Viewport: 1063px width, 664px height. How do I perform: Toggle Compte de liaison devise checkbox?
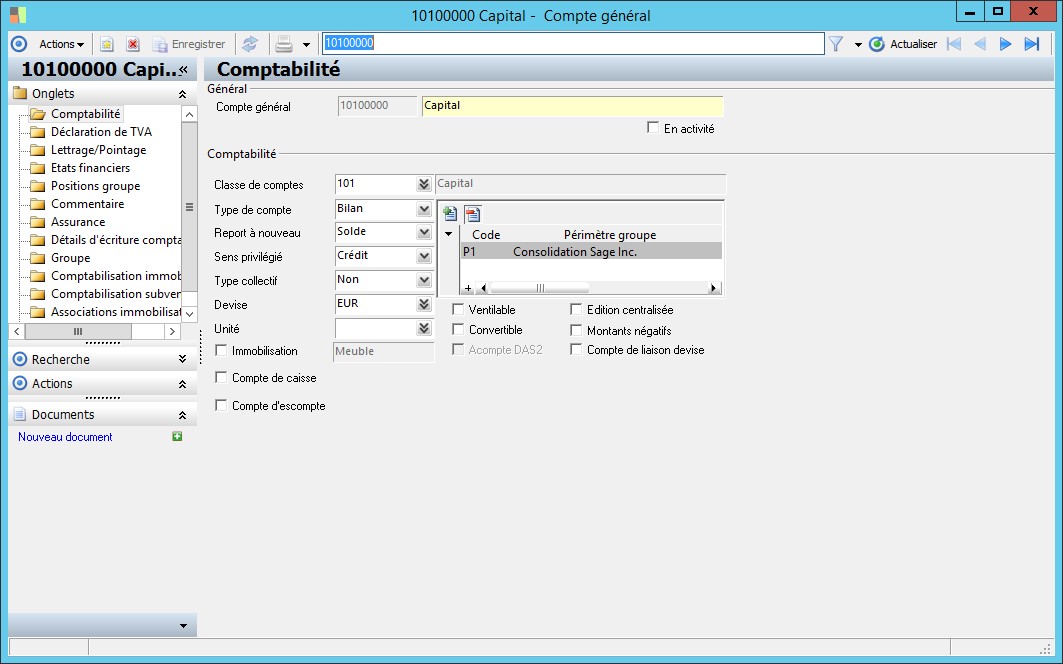576,349
